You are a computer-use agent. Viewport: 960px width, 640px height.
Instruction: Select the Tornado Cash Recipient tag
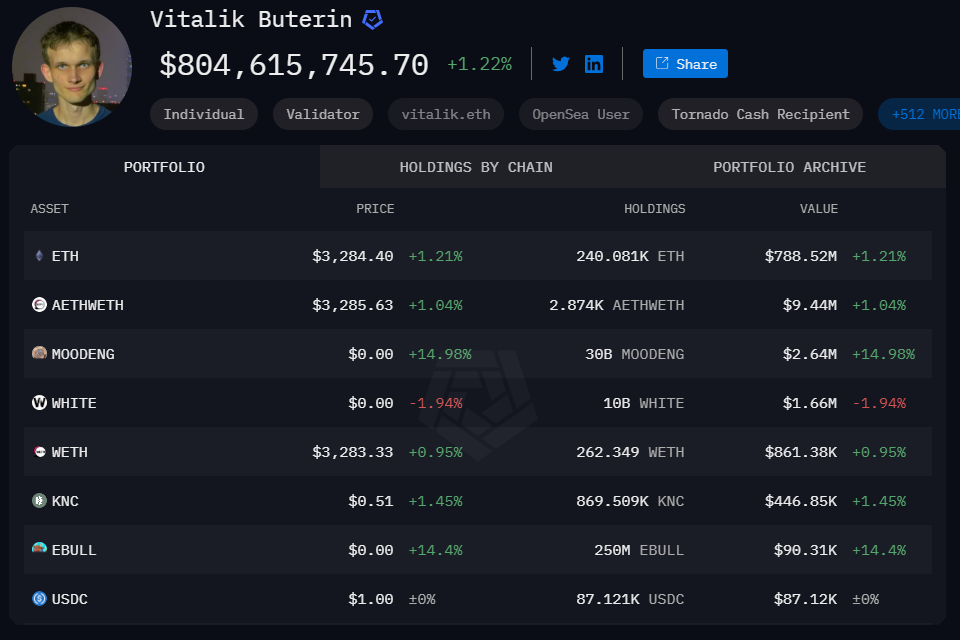(x=760, y=114)
